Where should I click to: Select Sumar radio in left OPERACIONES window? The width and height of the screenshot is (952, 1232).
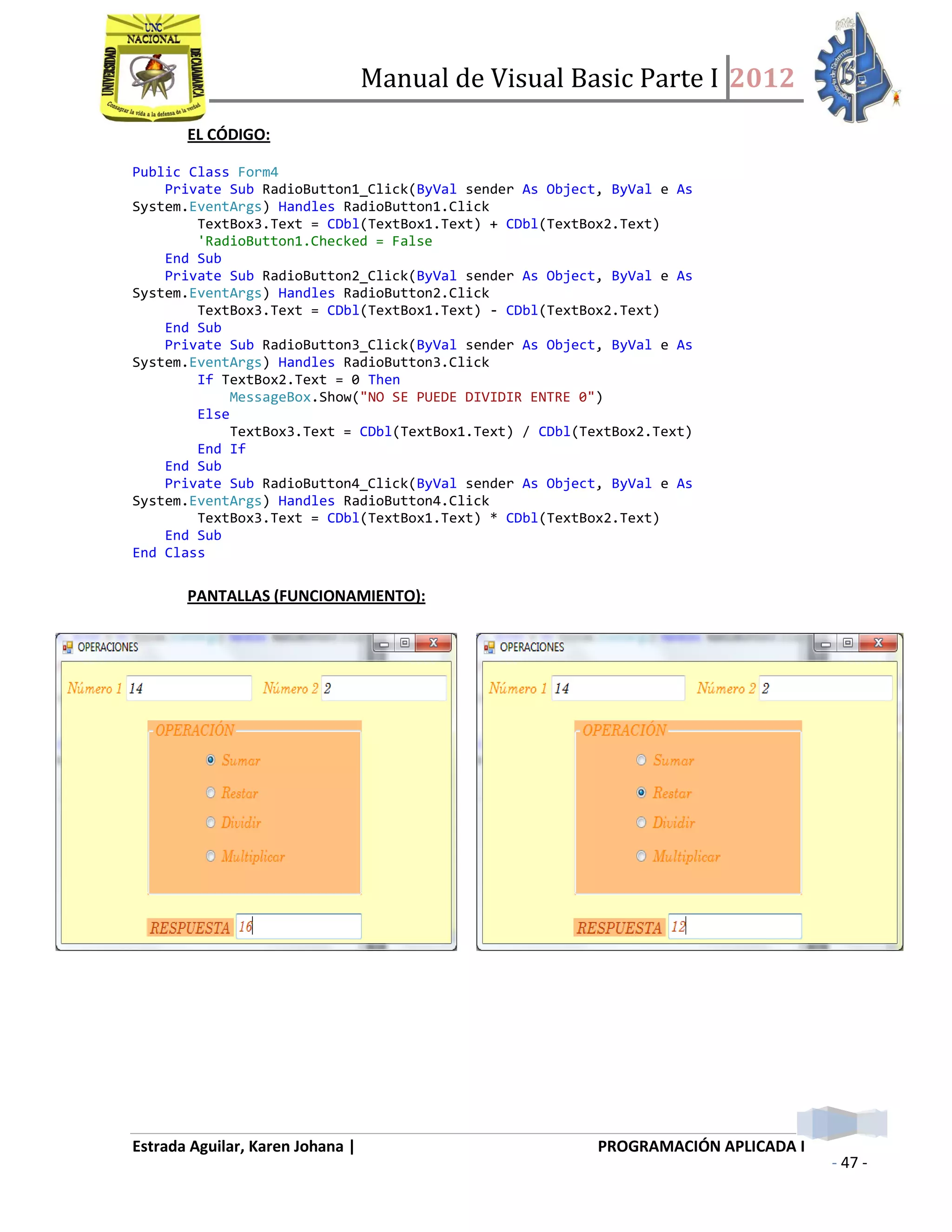pos(211,760)
